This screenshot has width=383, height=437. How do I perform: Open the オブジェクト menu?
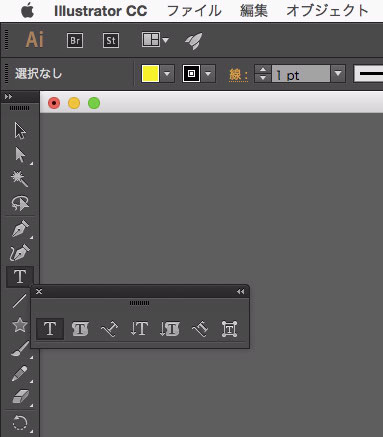[327, 11]
